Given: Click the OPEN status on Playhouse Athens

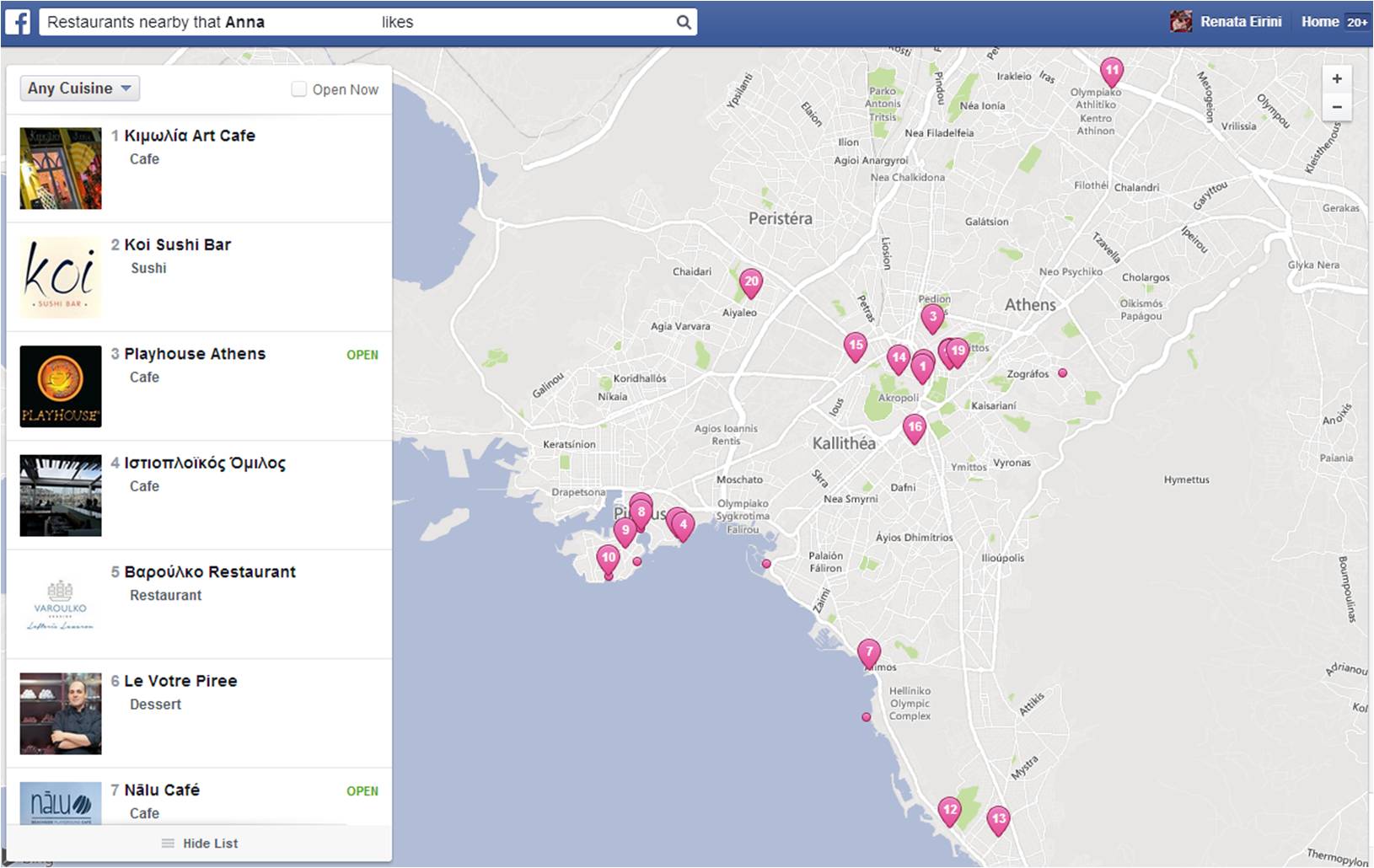Looking at the screenshot, I should pyautogui.click(x=362, y=355).
